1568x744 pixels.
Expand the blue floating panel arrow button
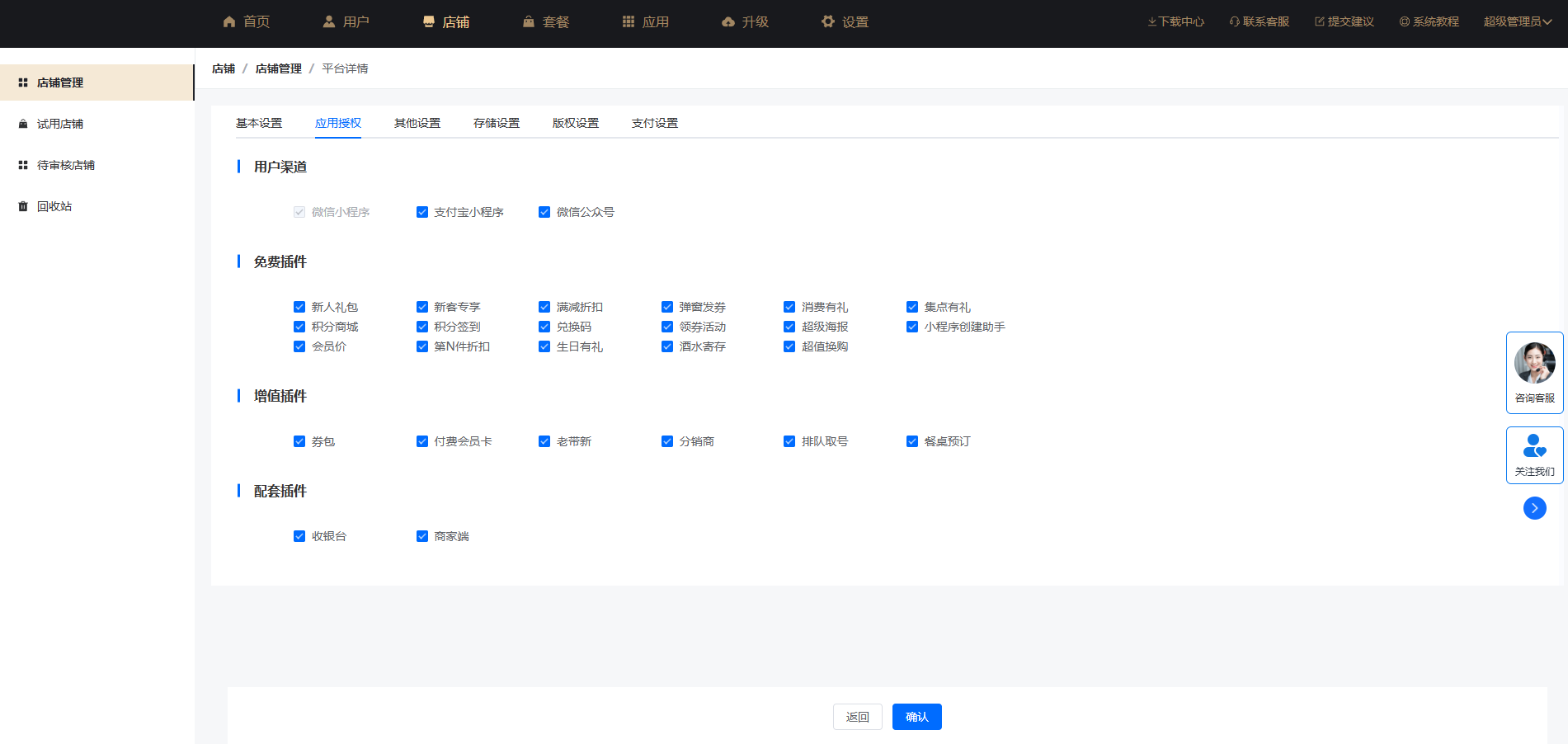click(x=1534, y=508)
